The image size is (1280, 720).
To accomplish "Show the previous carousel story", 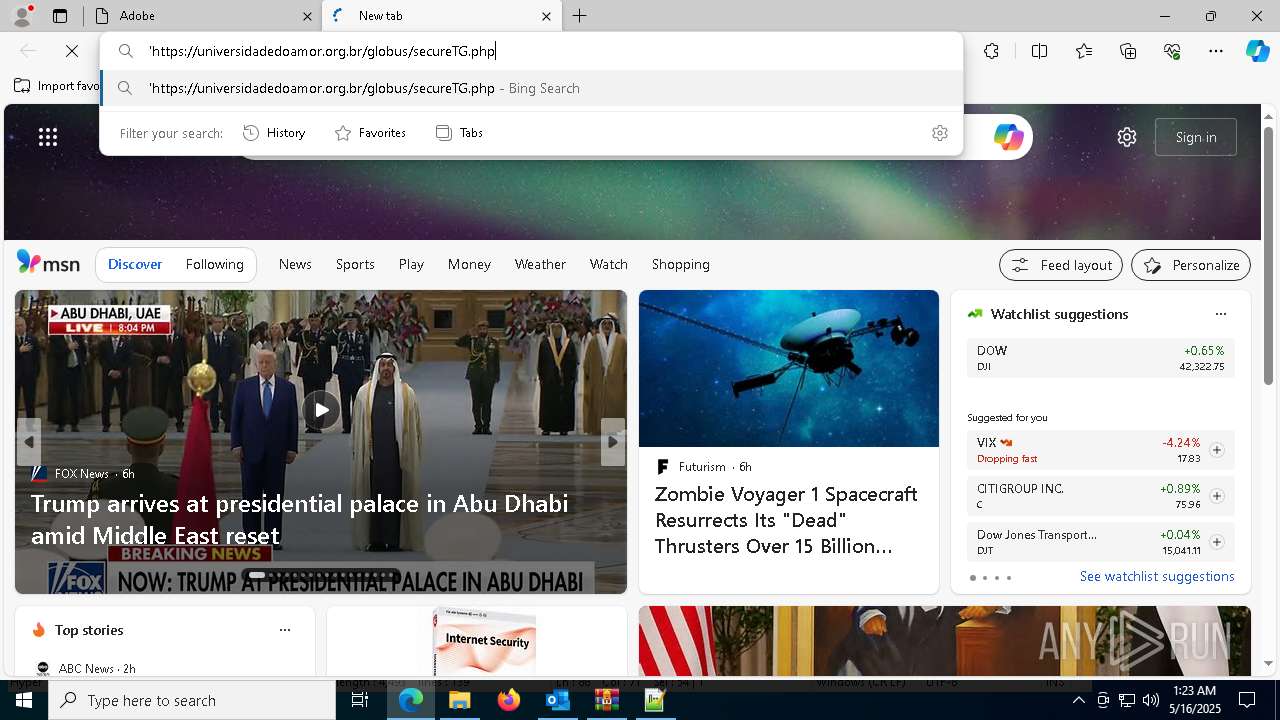I will point(29,442).
